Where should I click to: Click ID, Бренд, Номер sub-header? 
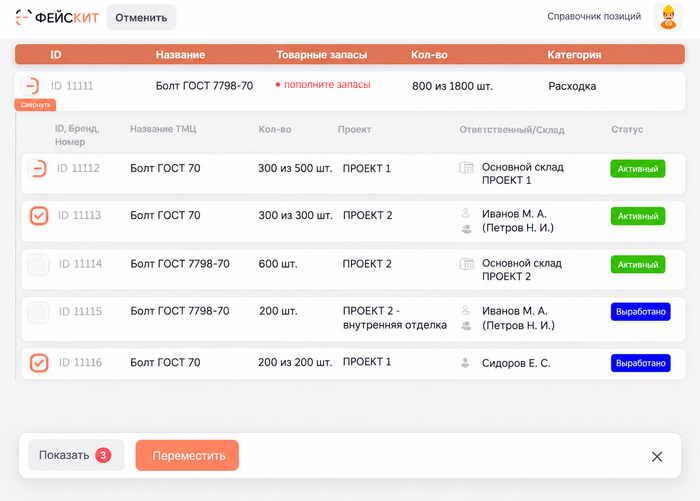click(x=77, y=135)
